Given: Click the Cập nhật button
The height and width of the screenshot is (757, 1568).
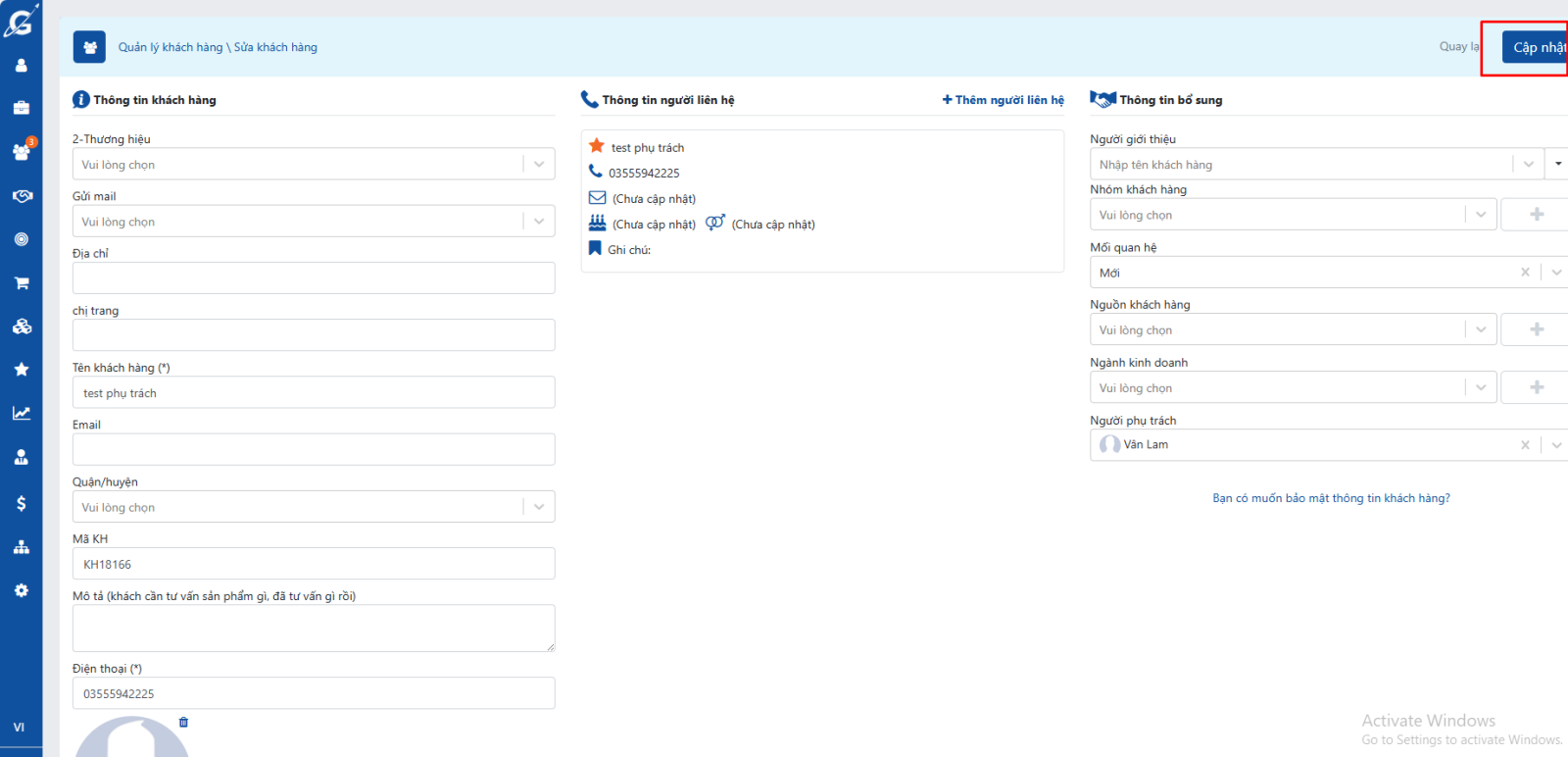Looking at the screenshot, I should 1537,47.
